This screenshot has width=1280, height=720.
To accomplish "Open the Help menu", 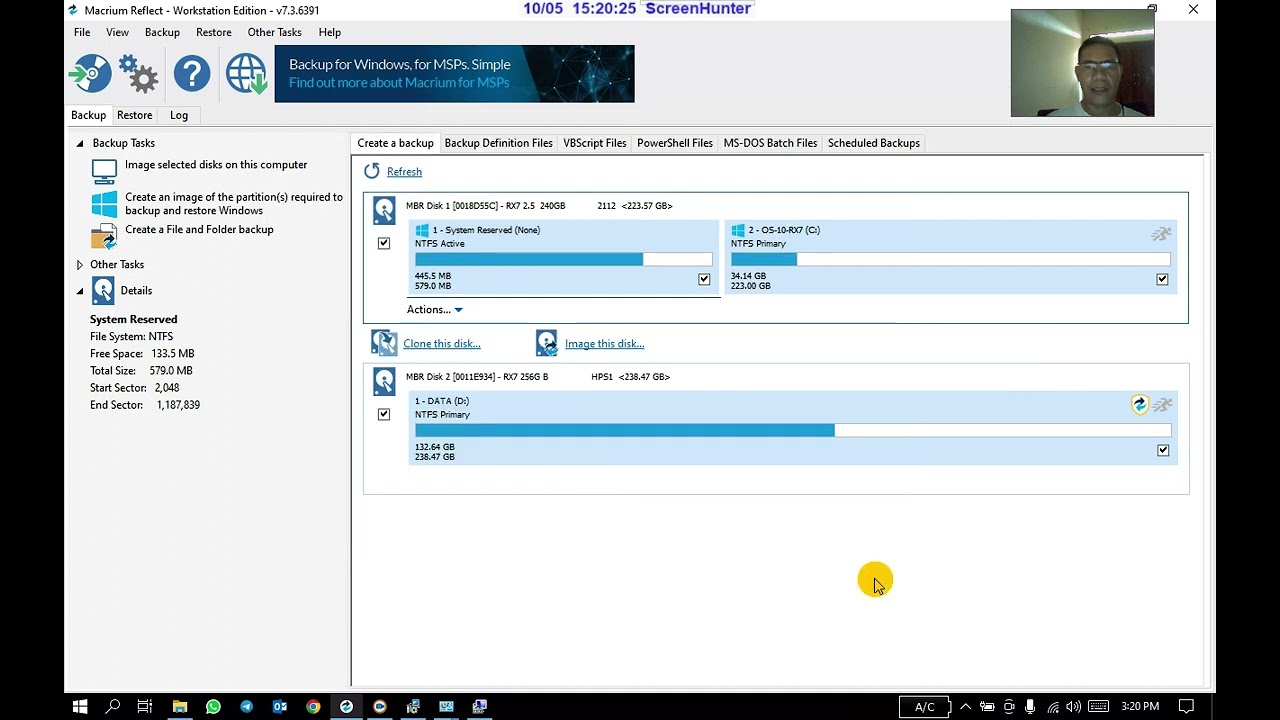I will (330, 32).
